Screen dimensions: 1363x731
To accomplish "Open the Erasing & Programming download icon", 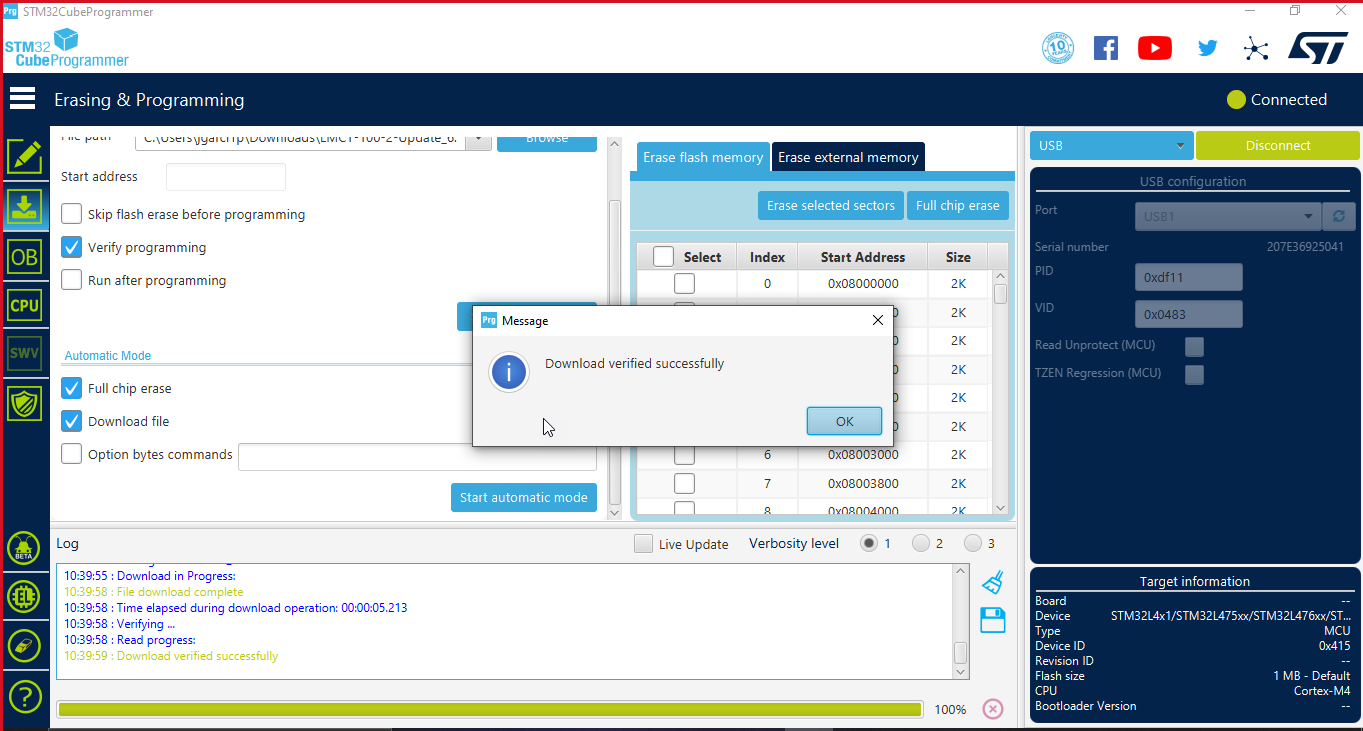I will pyautogui.click(x=24, y=207).
